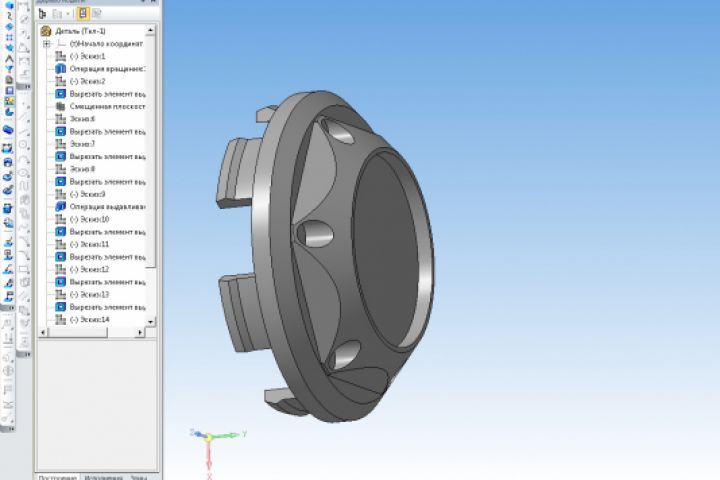The image size is (720, 480).
Task: Open the Spatial Curves panel icon
Action: [8, 16]
